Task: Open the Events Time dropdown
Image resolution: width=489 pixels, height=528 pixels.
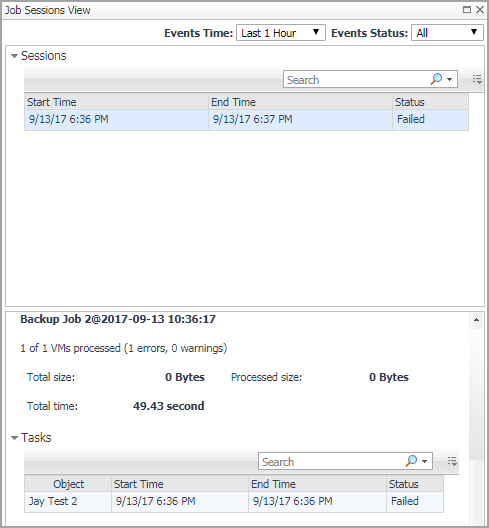Action: (281, 33)
